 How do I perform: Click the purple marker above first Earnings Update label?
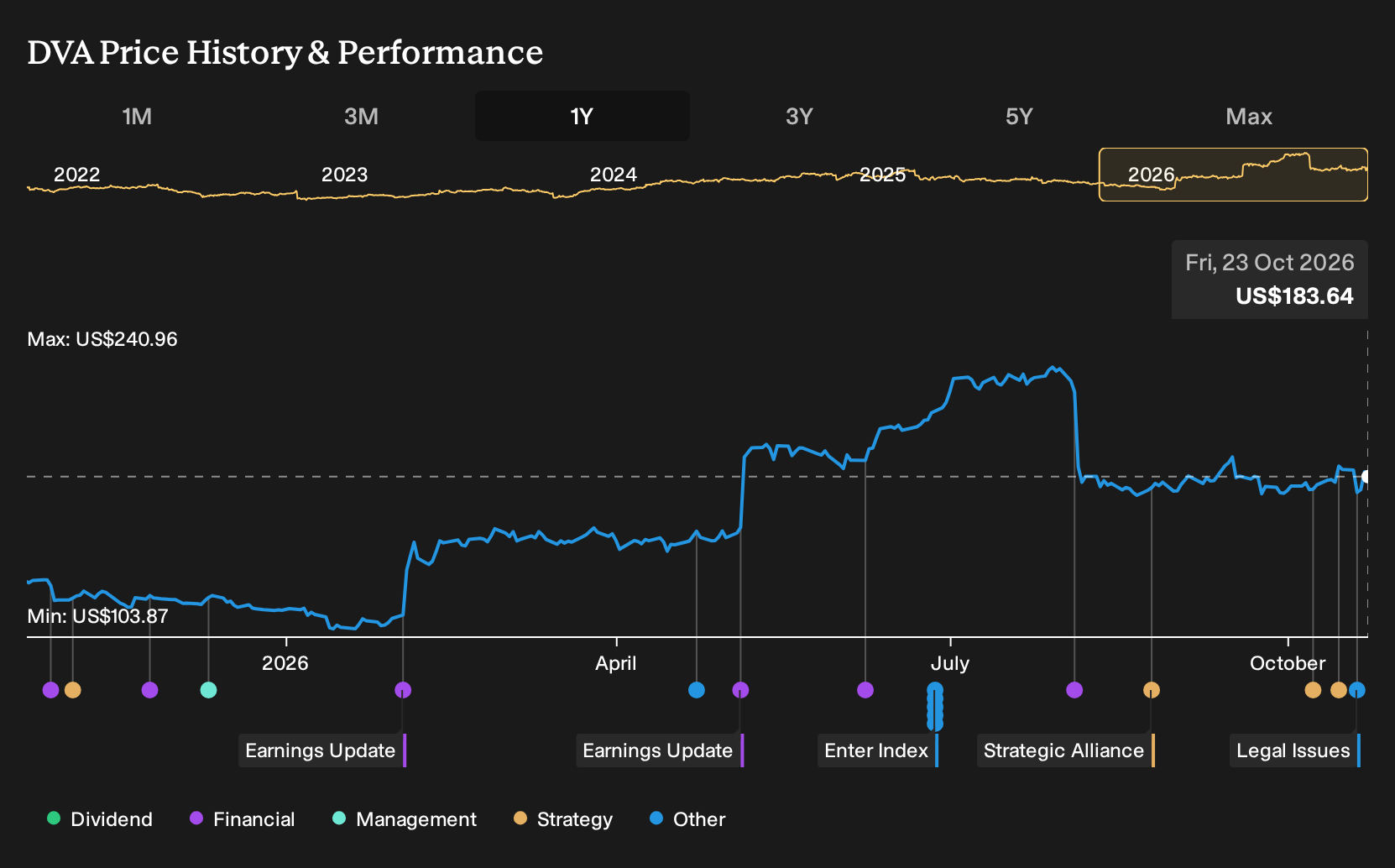click(403, 690)
